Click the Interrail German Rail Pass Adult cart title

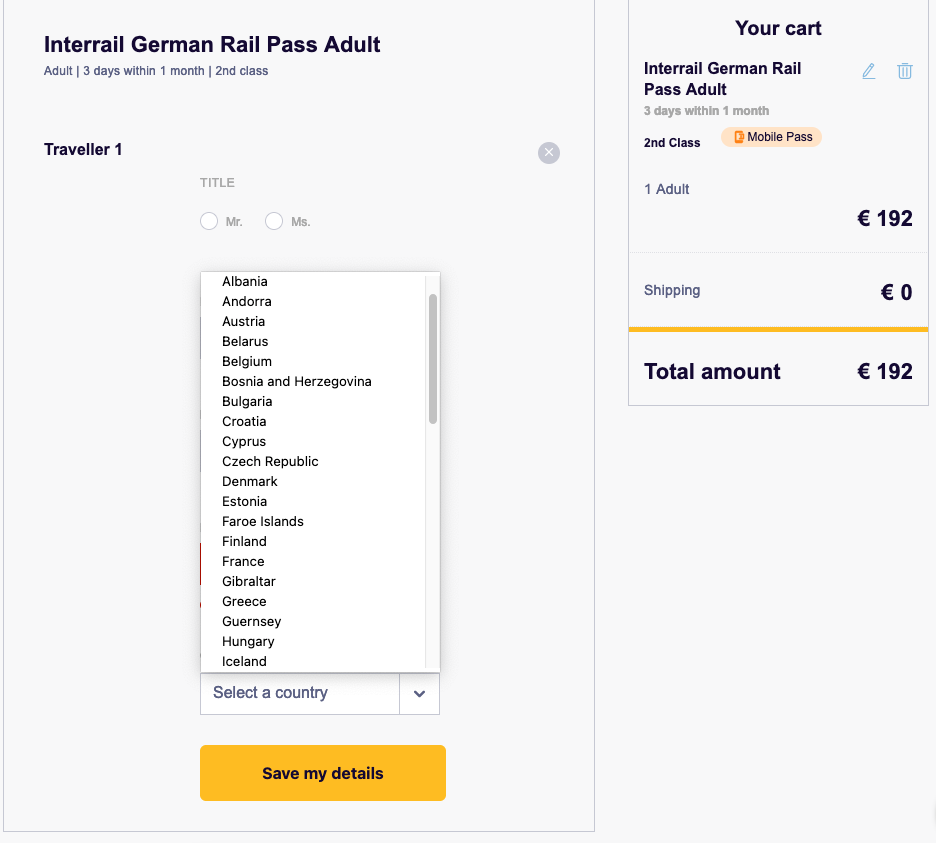722,79
